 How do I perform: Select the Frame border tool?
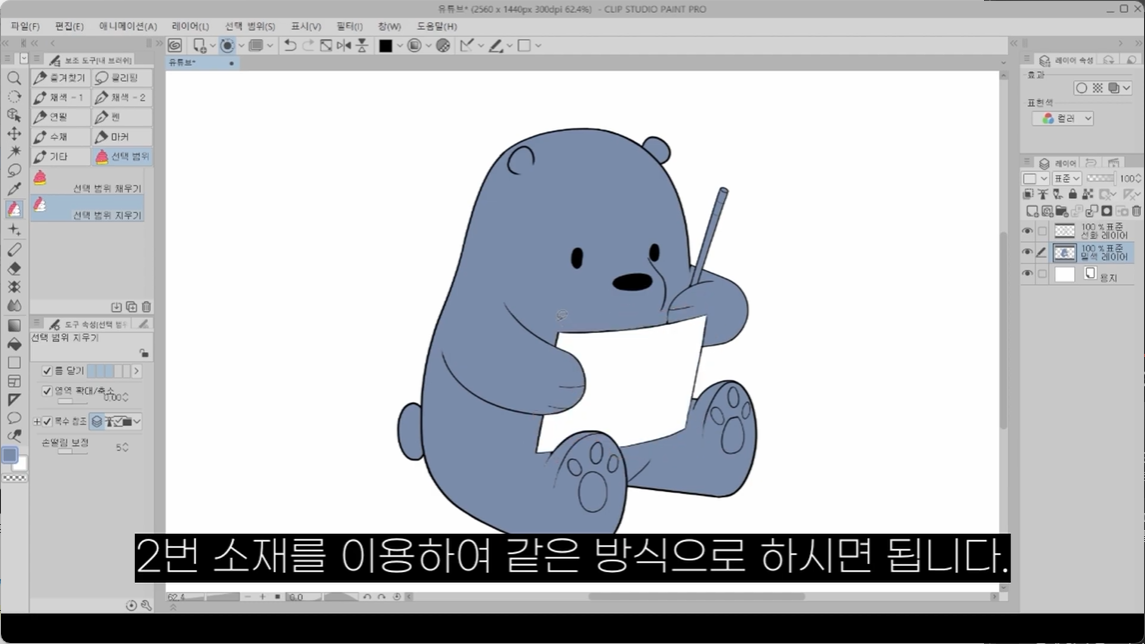(14, 381)
